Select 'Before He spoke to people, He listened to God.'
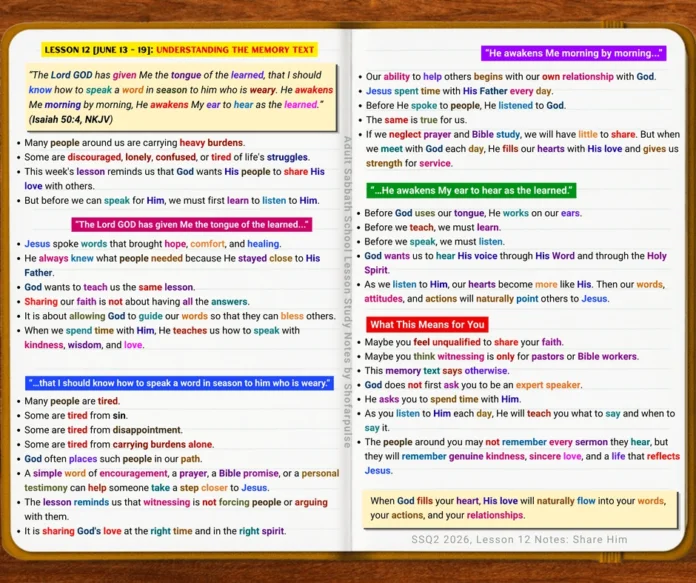 465,106
